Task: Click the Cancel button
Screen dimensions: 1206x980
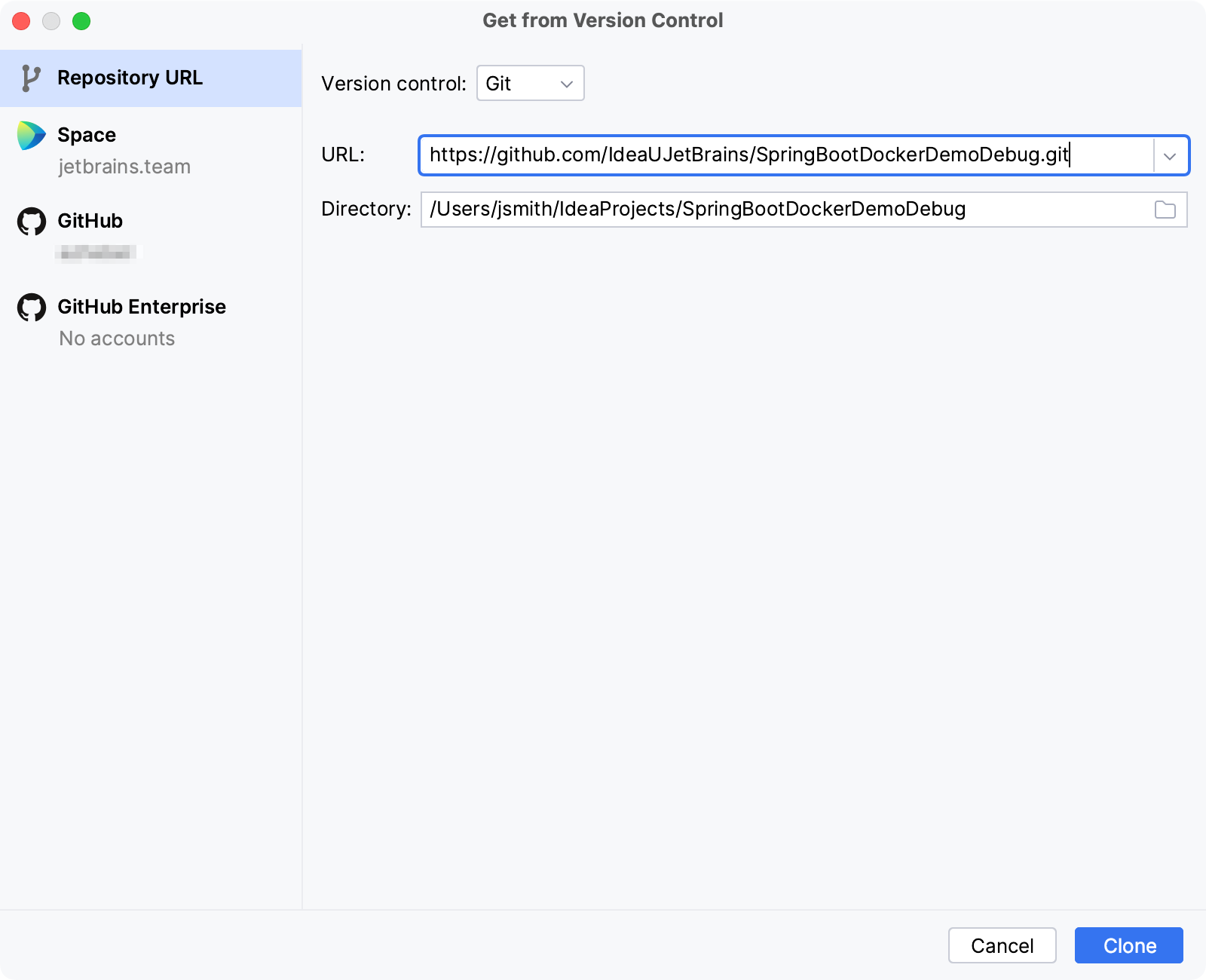Action: tap(1002, 945)
